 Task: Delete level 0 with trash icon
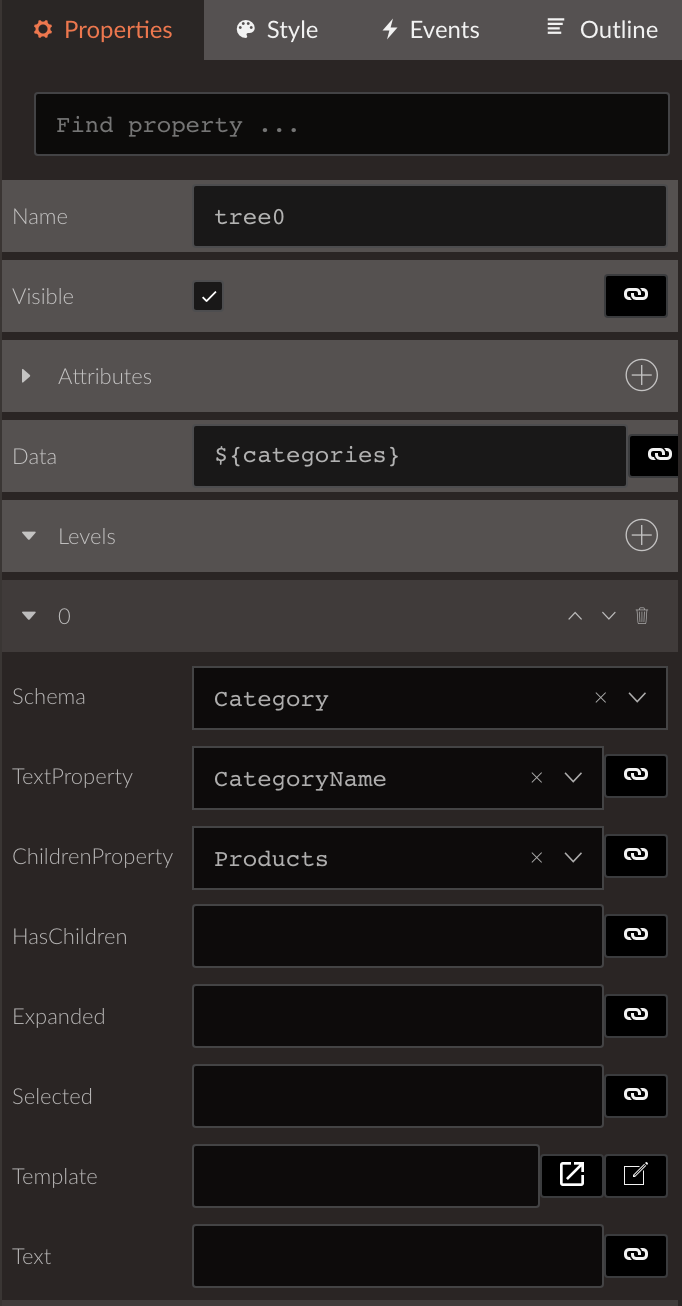[642, 616]
